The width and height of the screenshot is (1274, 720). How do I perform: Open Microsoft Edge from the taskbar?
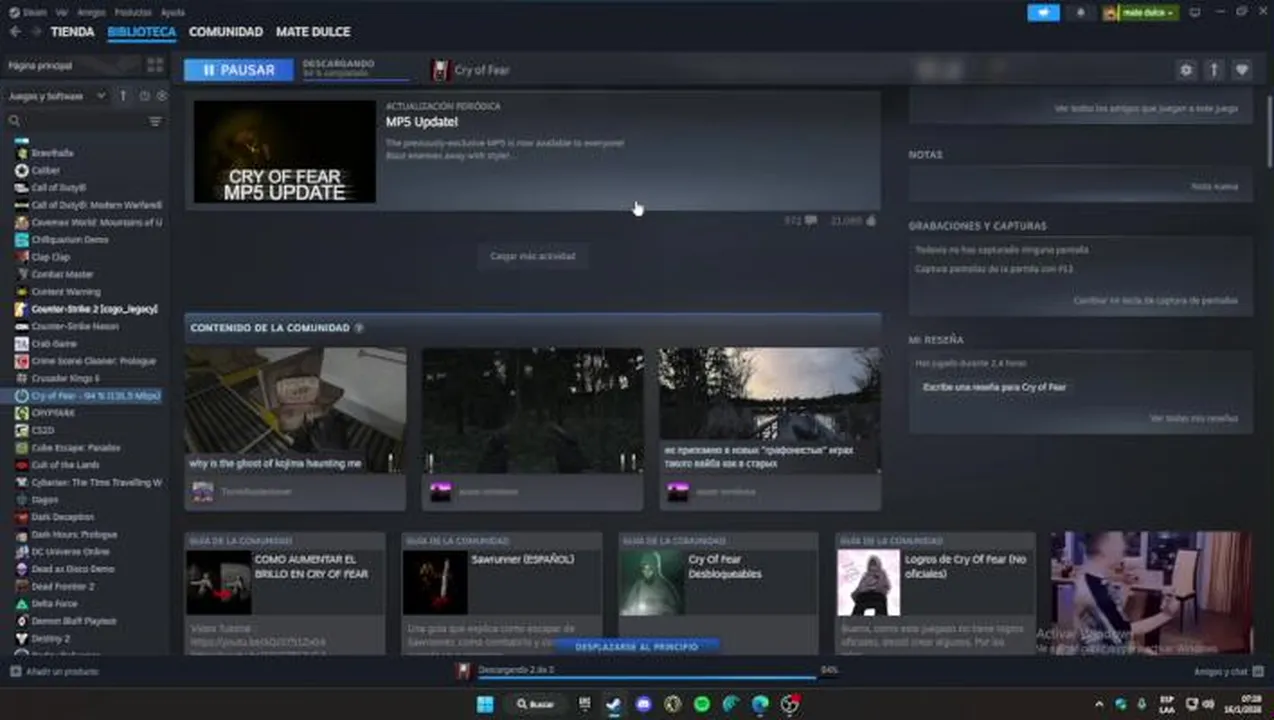(760, 704)
